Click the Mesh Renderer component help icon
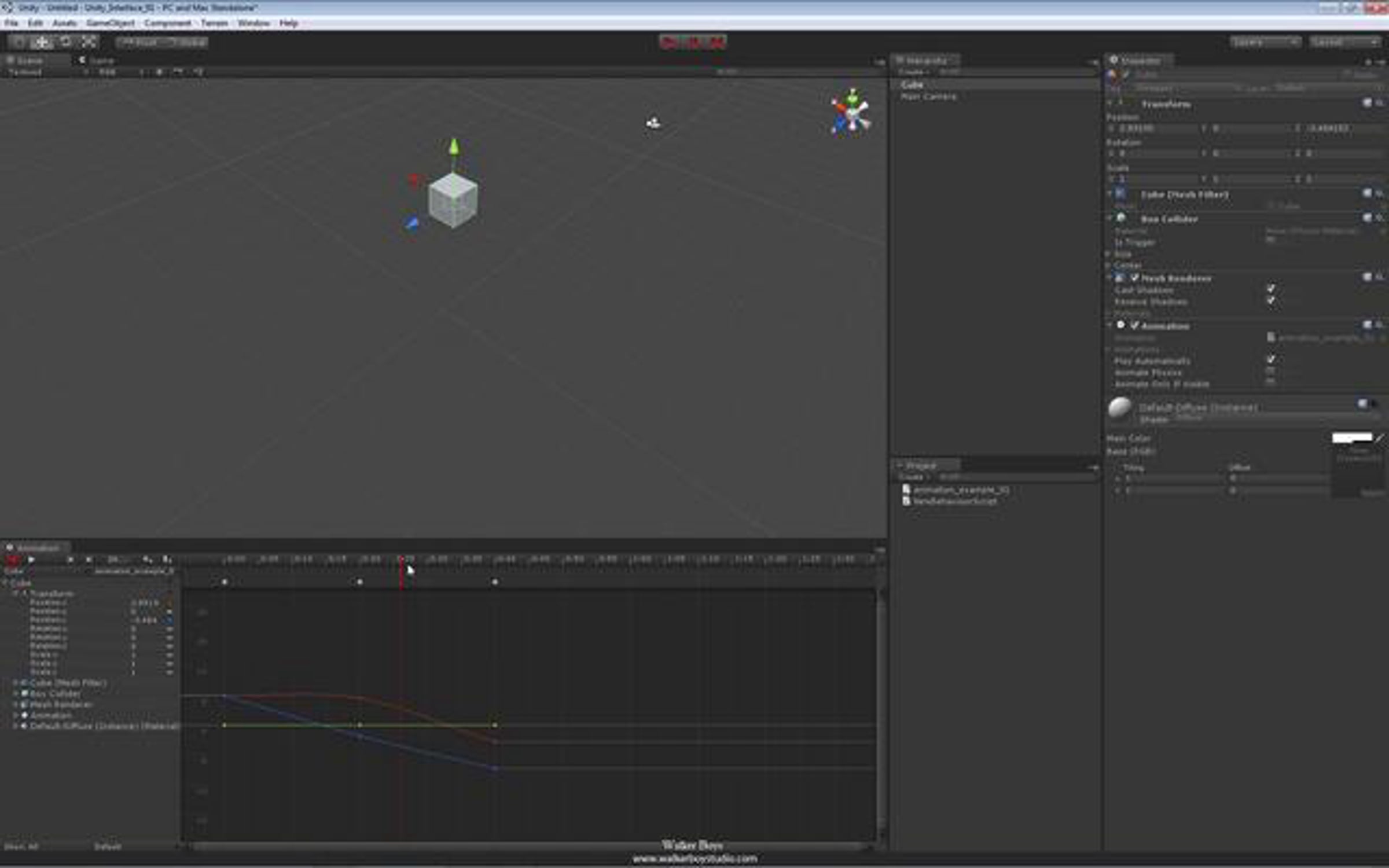 [x=1367, y=277]
